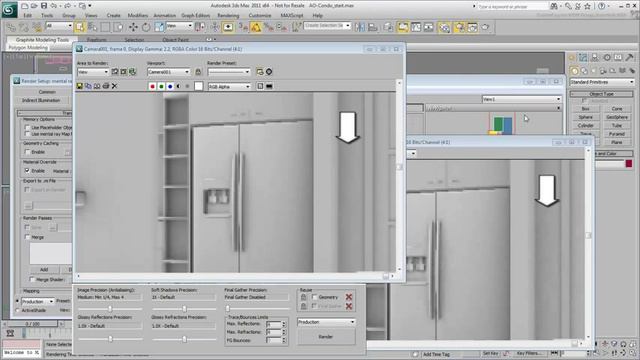This screenshot has height=360, width=640.
Task: Click the Render button
Action: pos(326,337)
